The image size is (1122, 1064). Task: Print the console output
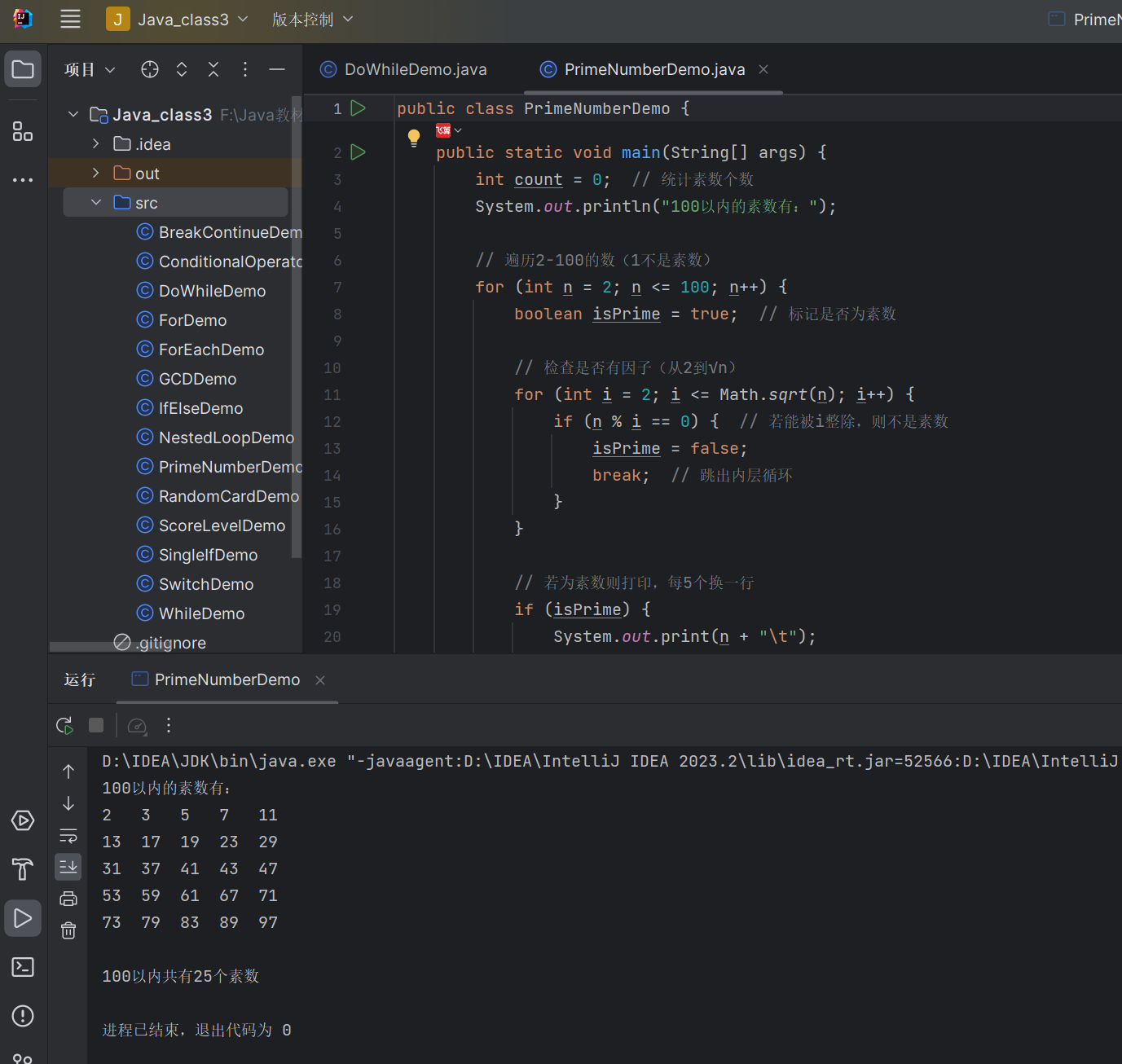pos(68,899)
